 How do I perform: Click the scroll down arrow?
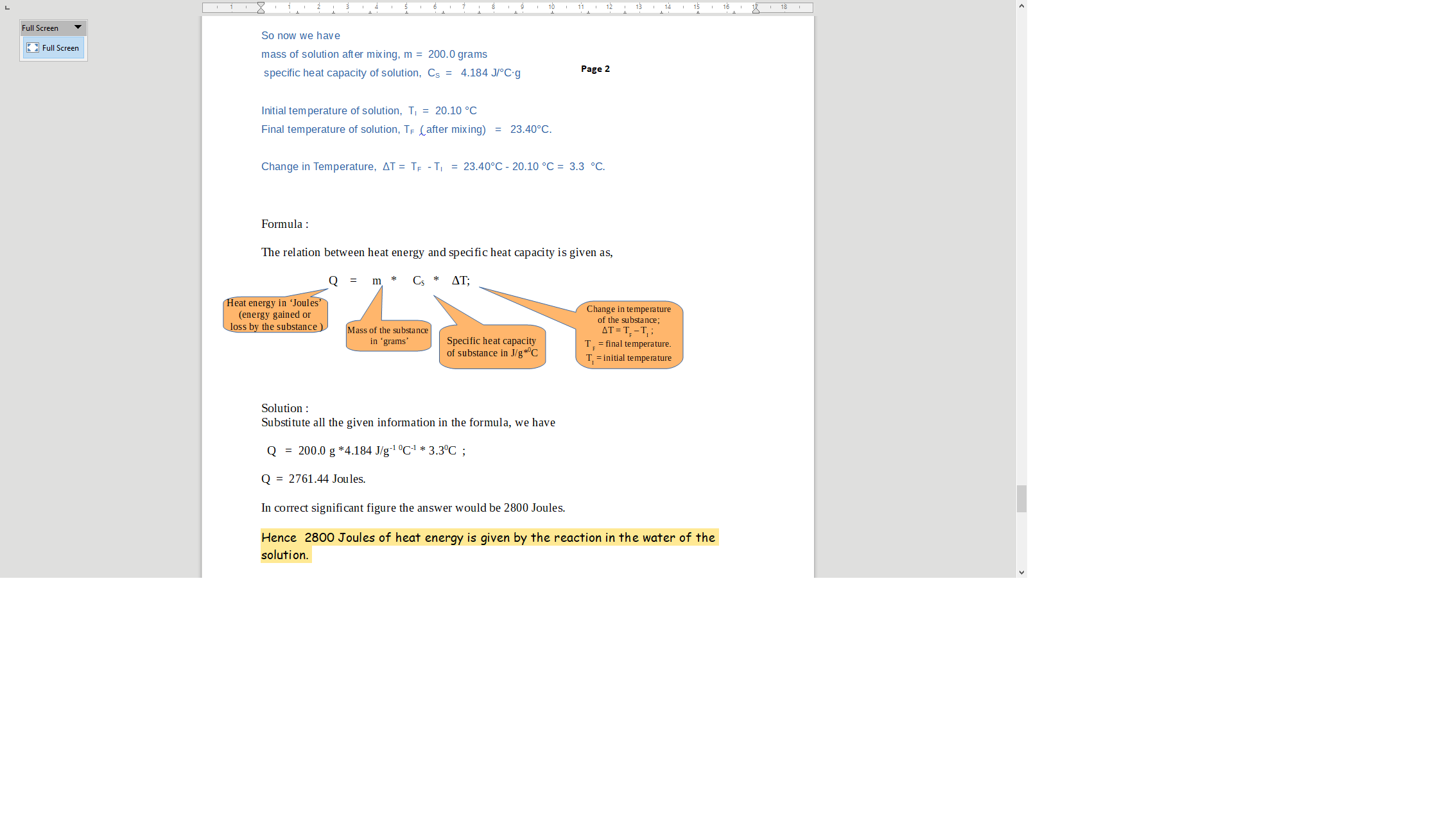tap(1021, 572)
